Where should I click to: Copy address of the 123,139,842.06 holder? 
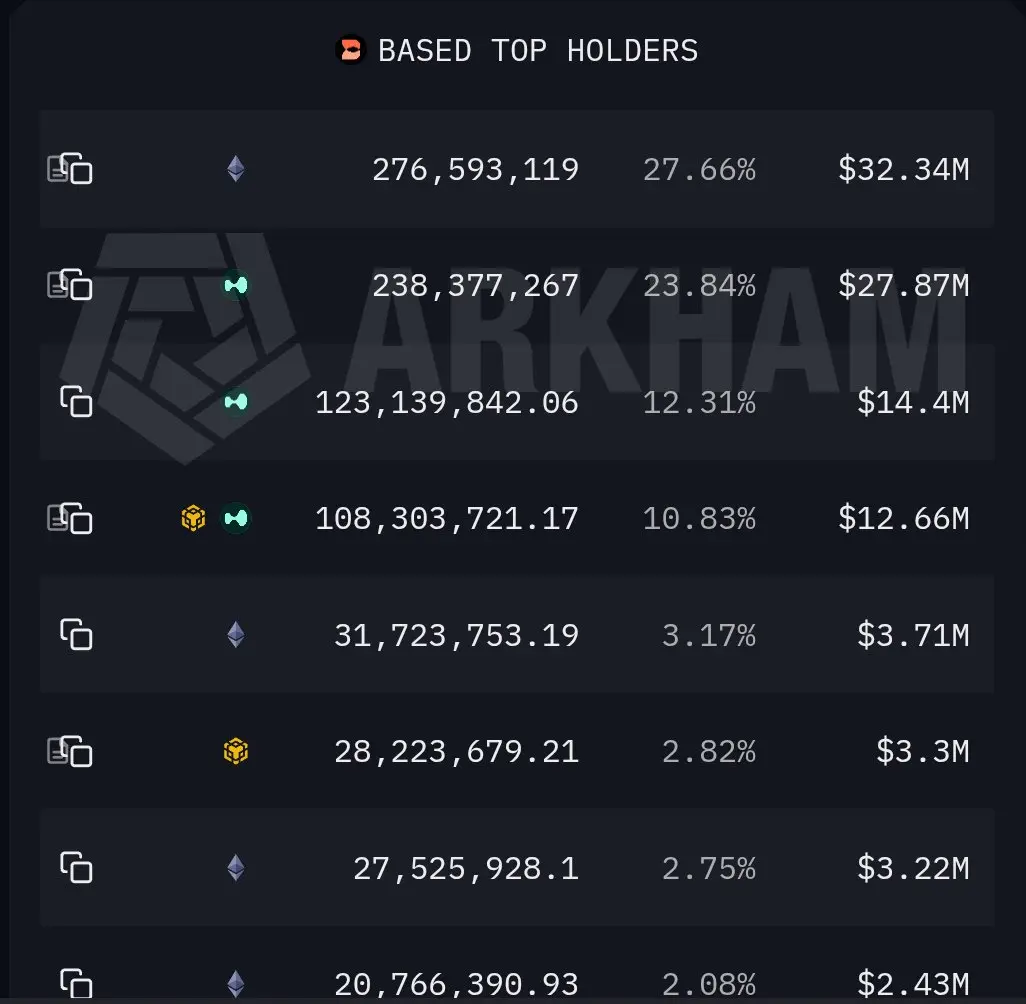pos(77,401)
